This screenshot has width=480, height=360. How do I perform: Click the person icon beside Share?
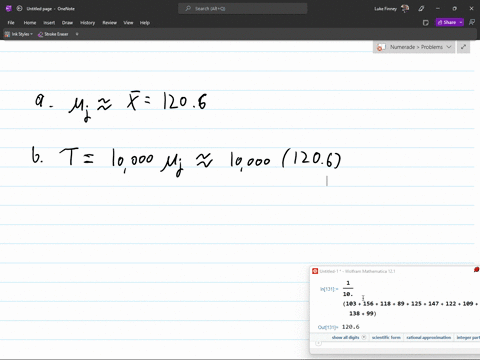pyautogui.click(x=472, y=22)
